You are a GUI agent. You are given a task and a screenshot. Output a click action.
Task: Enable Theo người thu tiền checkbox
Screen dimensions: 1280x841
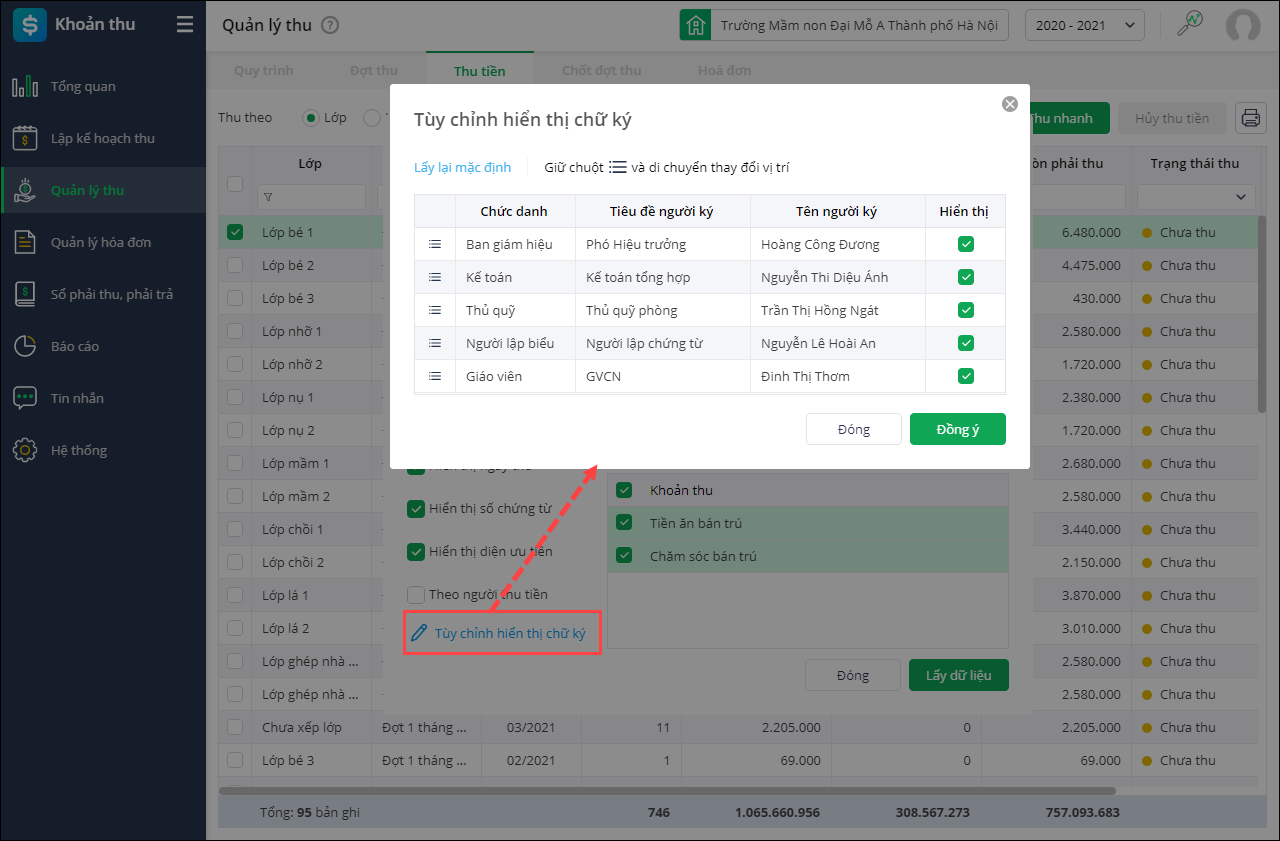click(416, 595)
